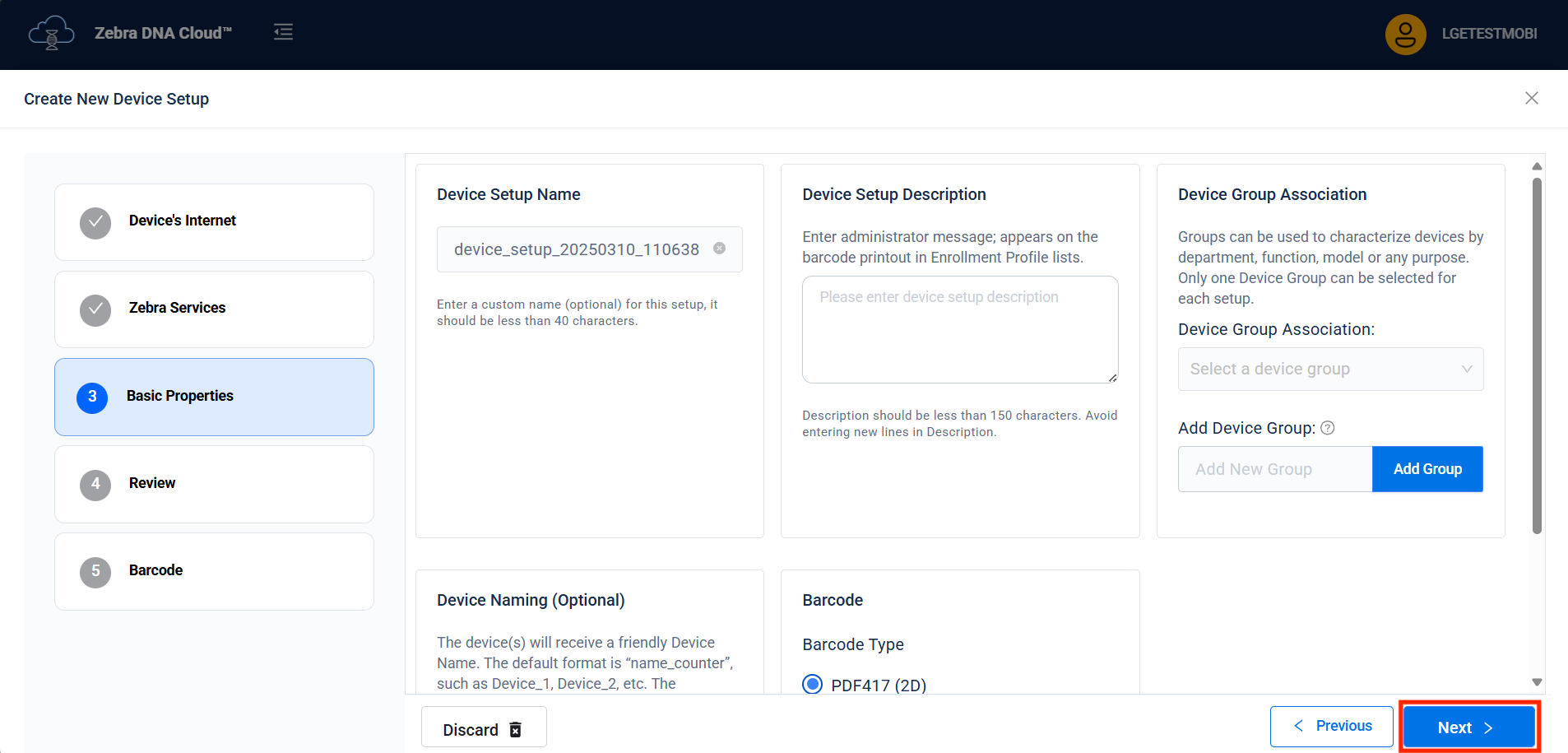Click the checkmark icon for Device's Internet
The height and width of the screenshot is (753, 1568).
95,222
